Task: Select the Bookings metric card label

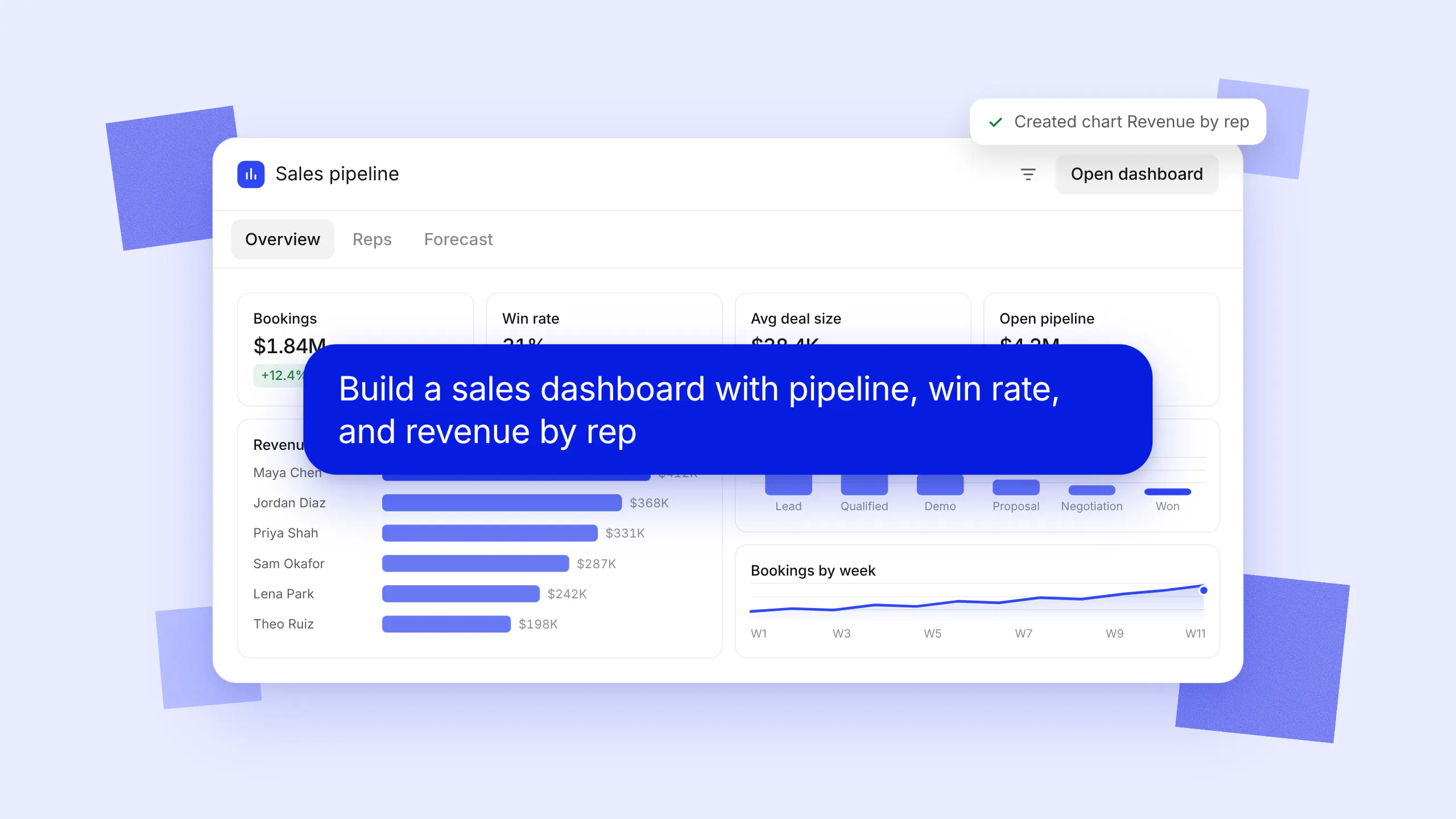Action: pos(285,318)
